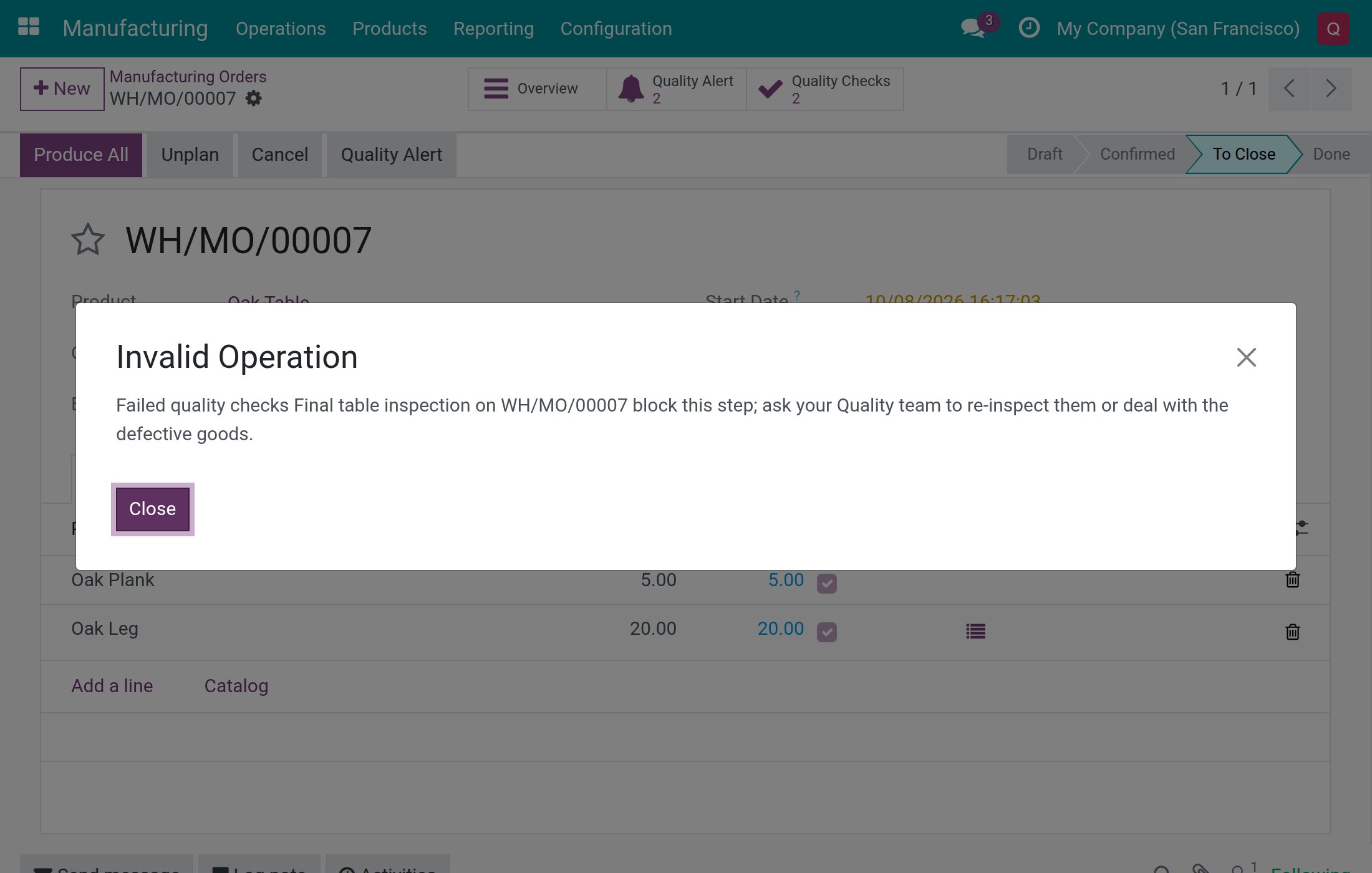Switch company My Company (San Francisco)
The image size is (1372, 873).
[1178, 29]
